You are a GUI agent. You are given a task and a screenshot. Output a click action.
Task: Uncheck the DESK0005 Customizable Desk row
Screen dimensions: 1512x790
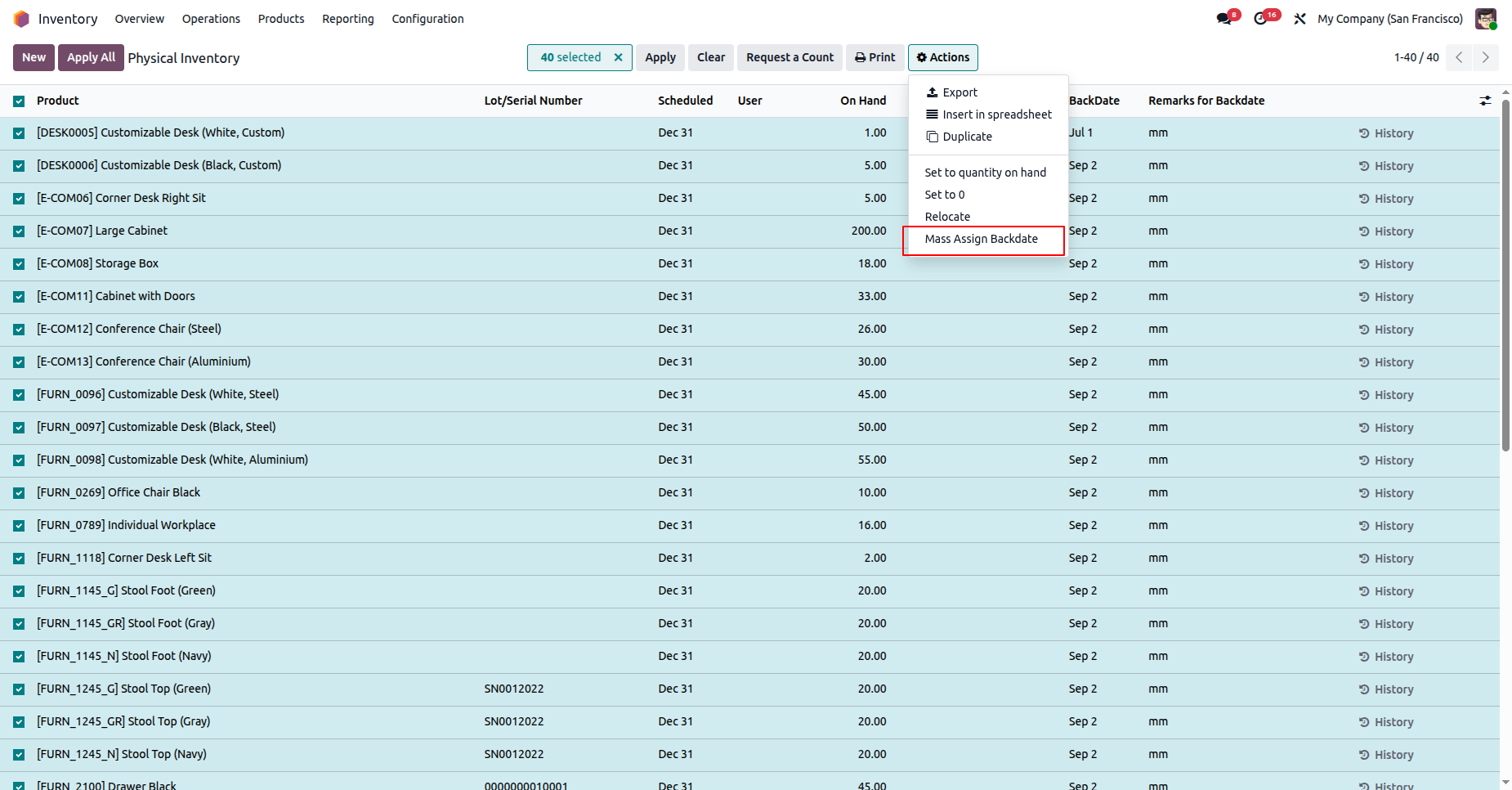19,133
